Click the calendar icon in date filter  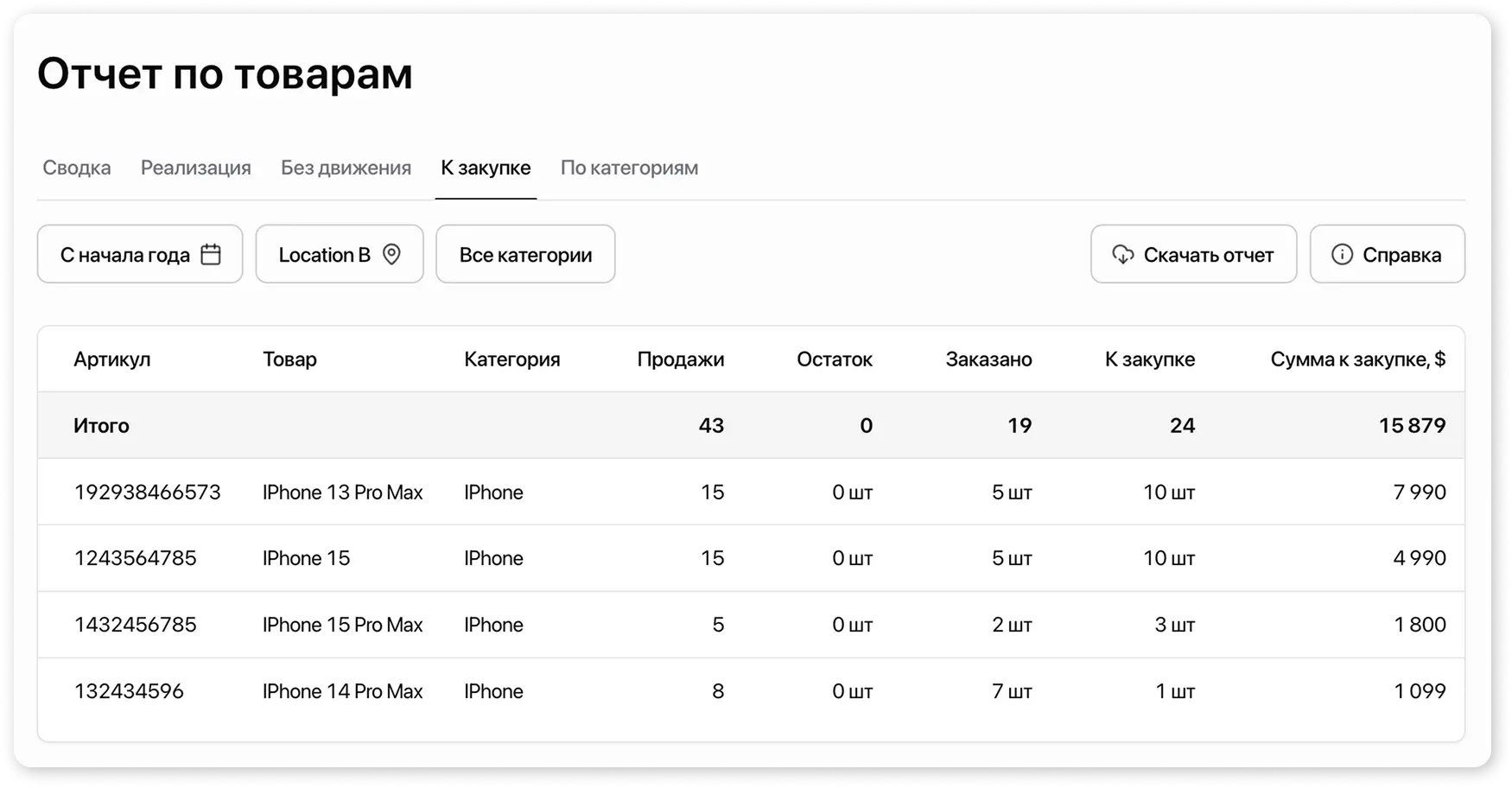click(211, 254)
